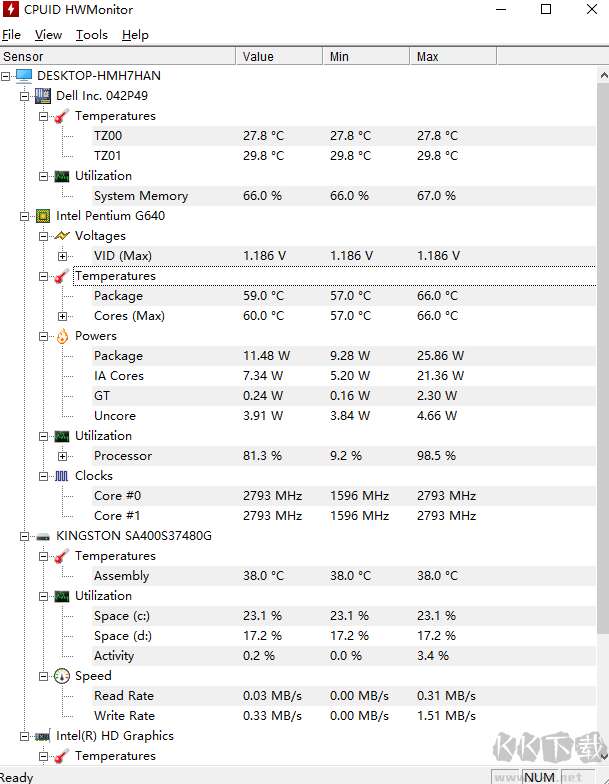Click the Clocks icon under Intel Pentium
The image size is (609, 784).
(x=62, y=476)
